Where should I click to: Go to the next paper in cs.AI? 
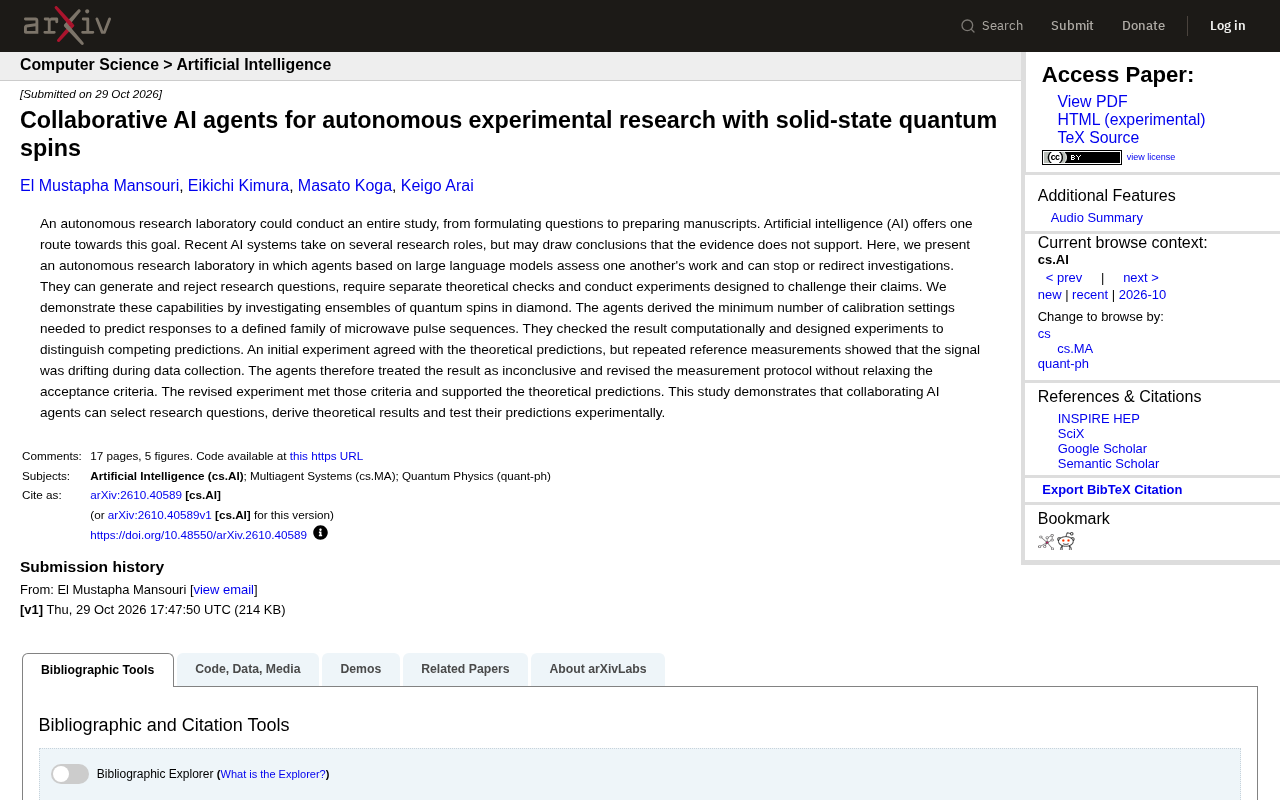pos(1141,278)
